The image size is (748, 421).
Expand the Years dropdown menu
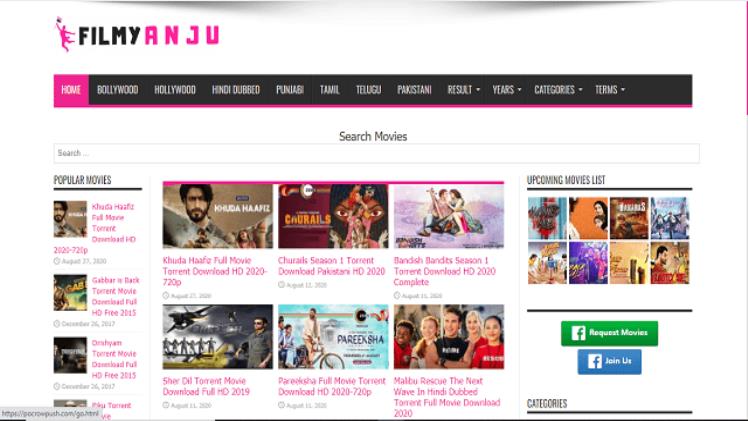[x=507, y=90]
